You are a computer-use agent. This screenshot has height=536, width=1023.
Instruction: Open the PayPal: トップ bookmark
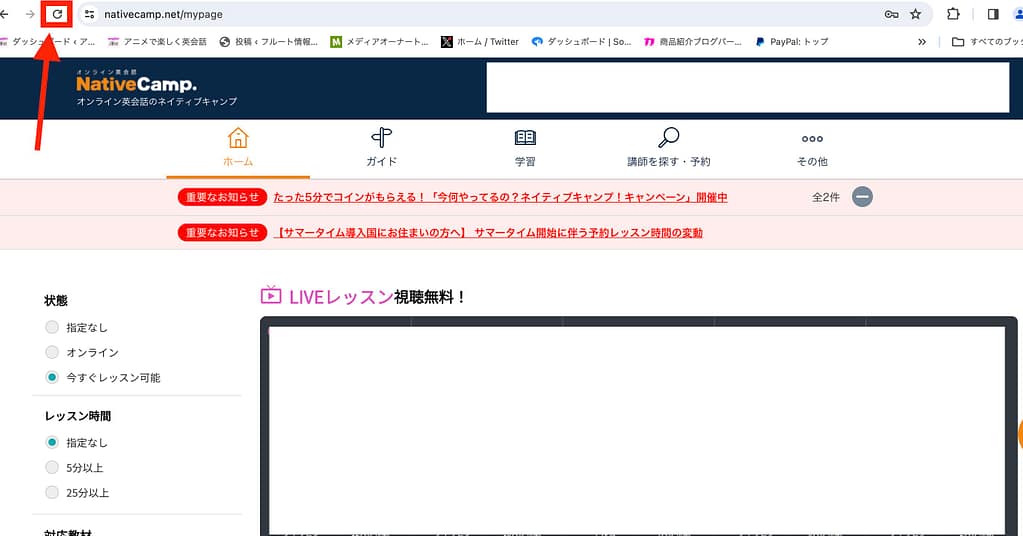click(791, 42)
